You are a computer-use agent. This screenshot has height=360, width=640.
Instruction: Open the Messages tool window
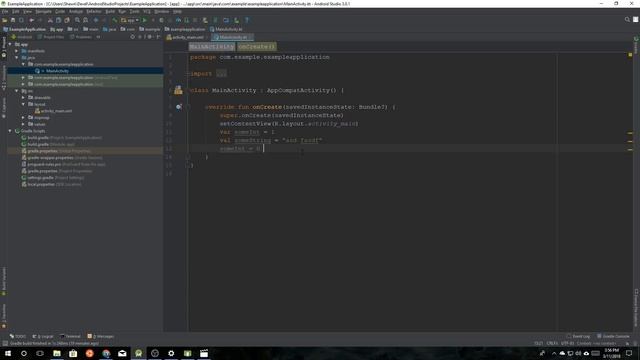click(x=101, y=336)
